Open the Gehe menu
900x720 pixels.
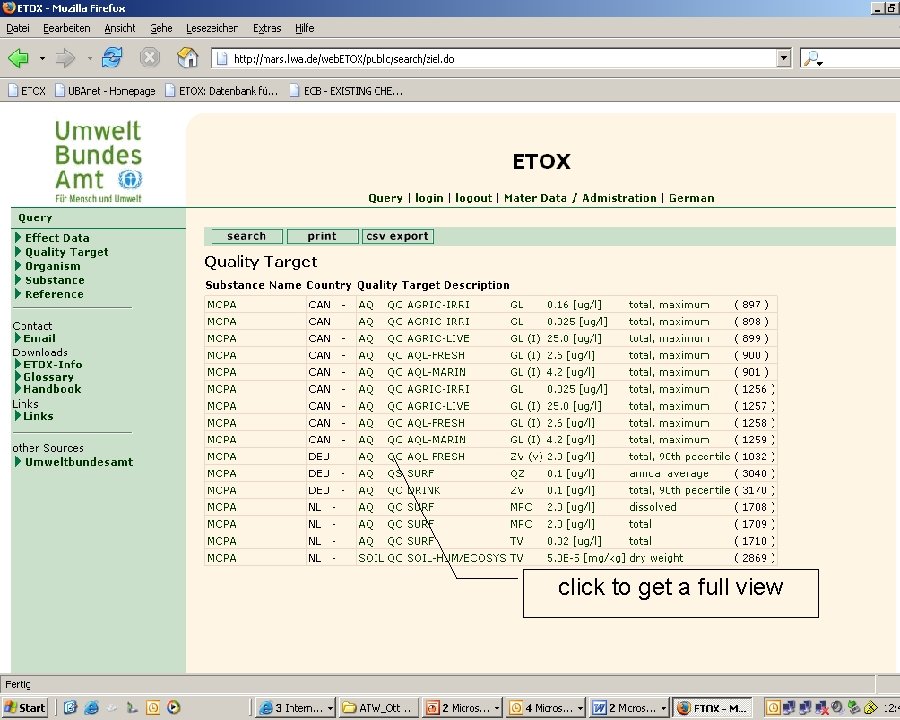pos(161,28)
